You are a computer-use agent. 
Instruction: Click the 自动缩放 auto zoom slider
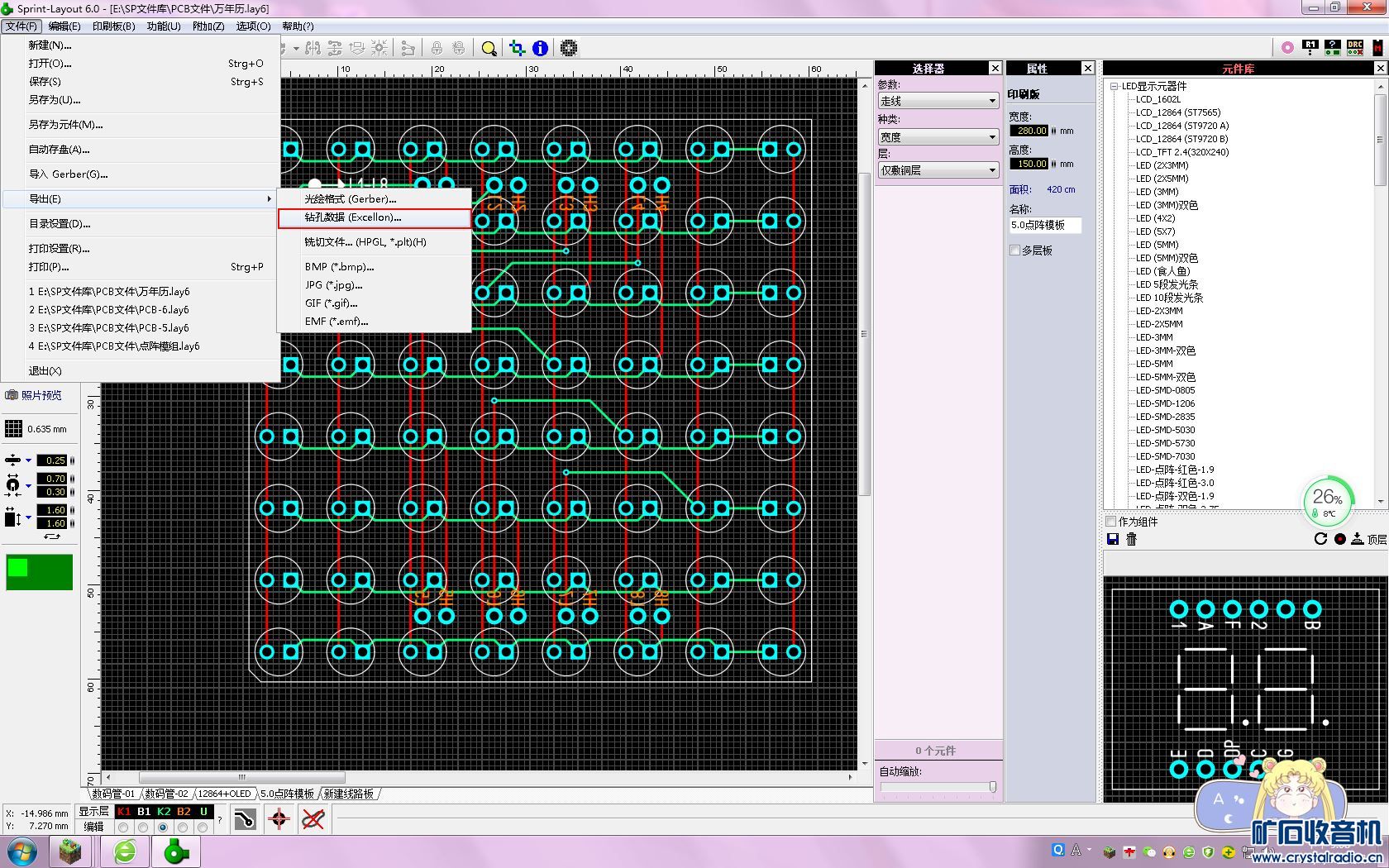click(938, 787)
